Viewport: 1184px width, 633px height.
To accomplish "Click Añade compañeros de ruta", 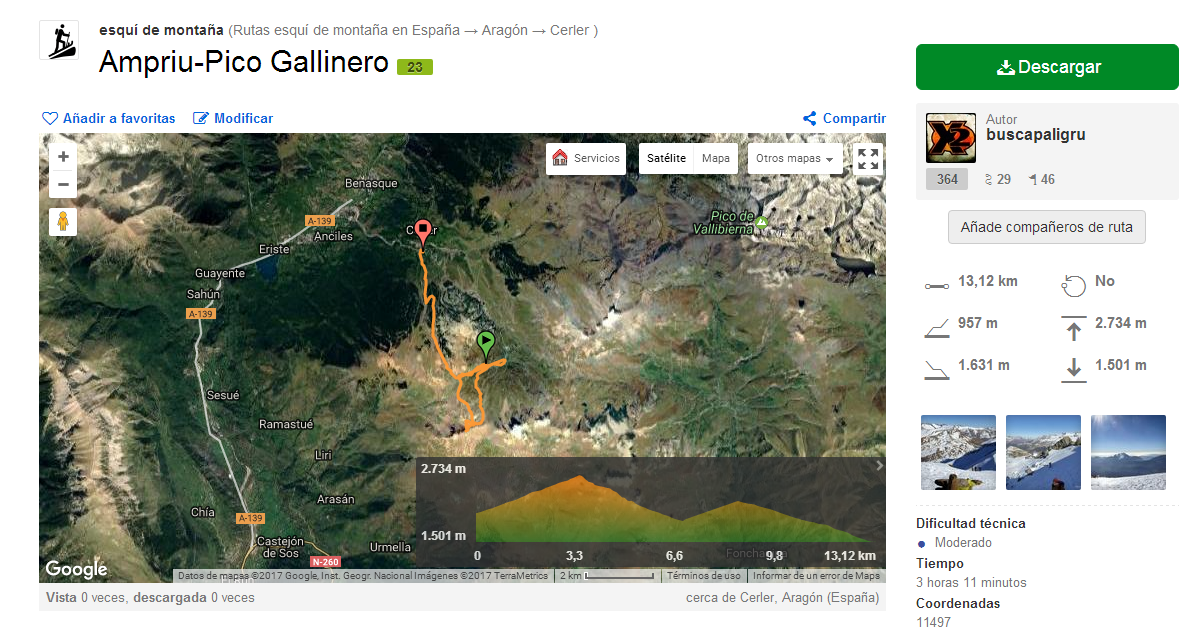I will coord(1047,227).
